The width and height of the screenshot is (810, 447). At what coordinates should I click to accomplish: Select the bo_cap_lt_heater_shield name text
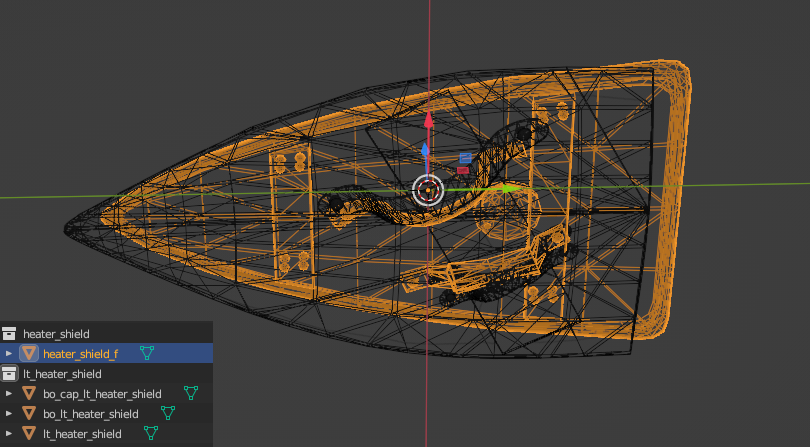(102, 394)
